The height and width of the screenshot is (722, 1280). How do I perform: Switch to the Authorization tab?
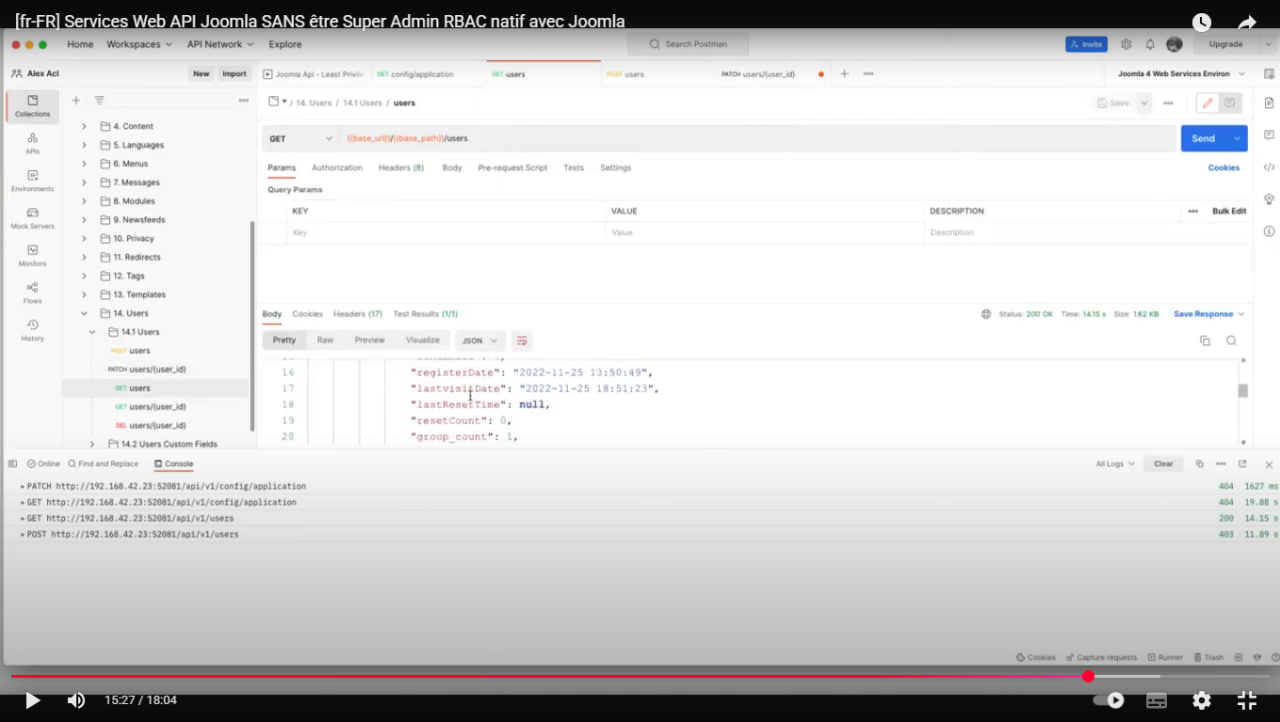pos(337,168)
